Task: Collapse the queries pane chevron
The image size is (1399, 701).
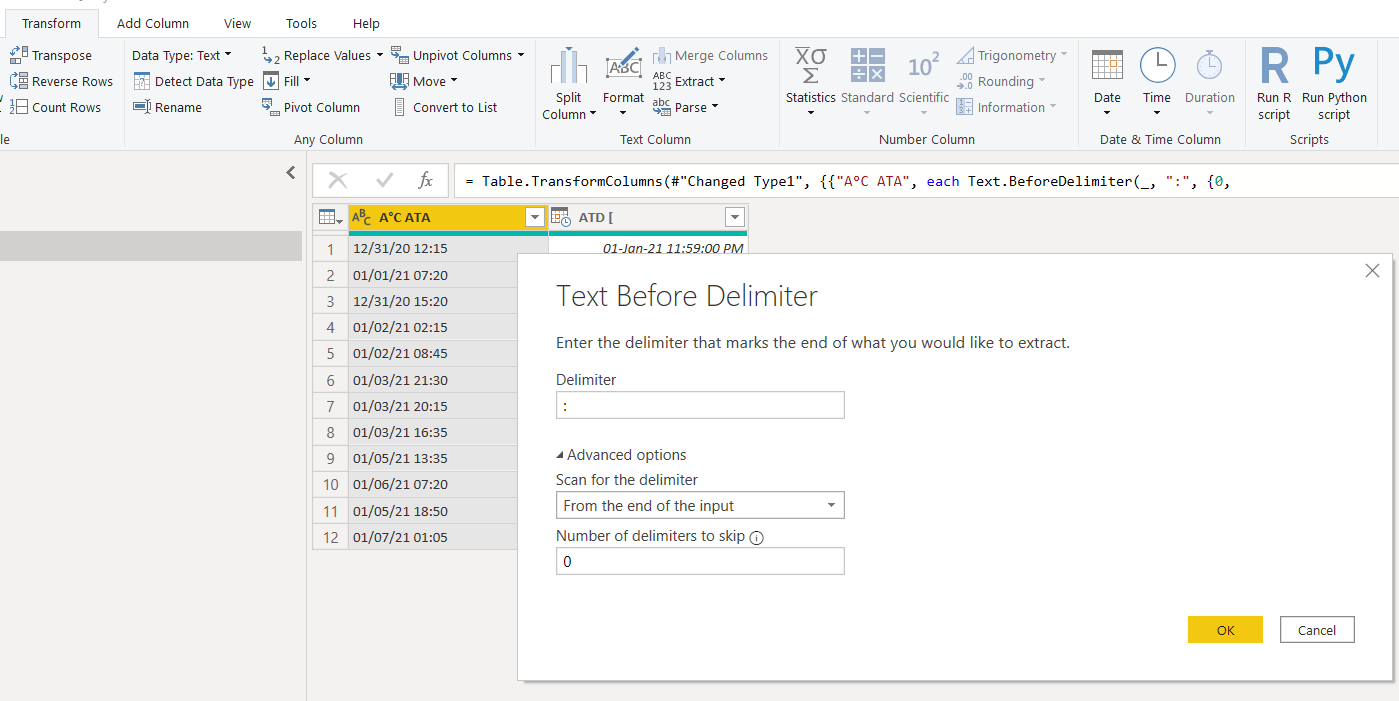Action: pos(291,173)
